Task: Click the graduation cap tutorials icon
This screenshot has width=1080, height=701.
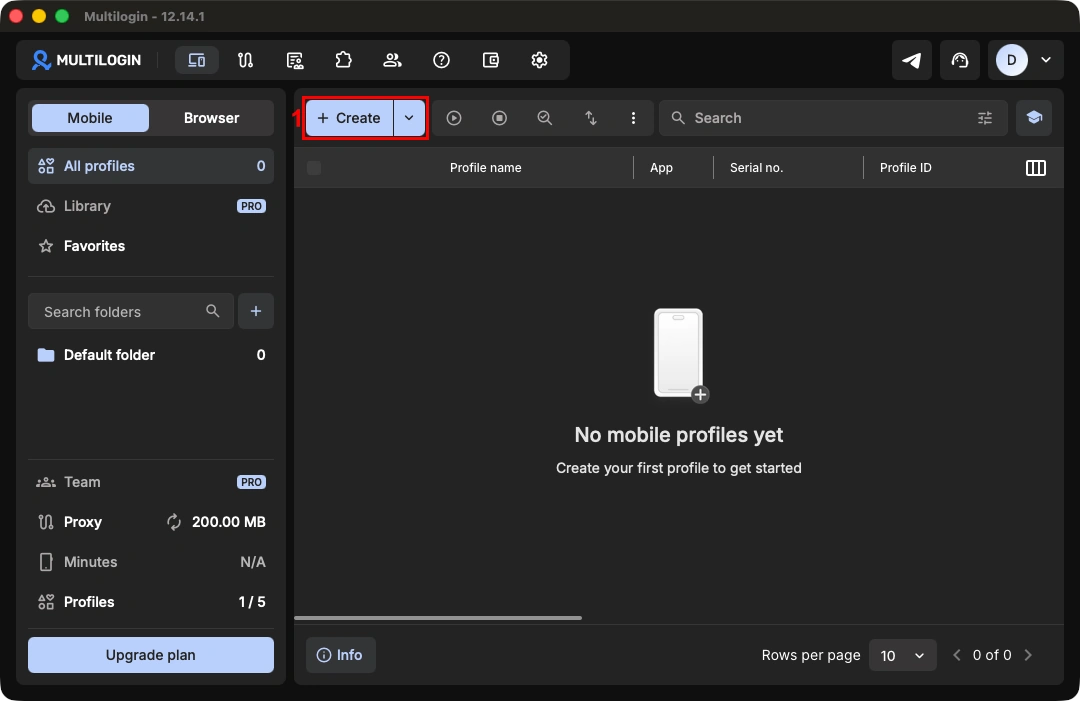Action: [x=1034, y=118]
